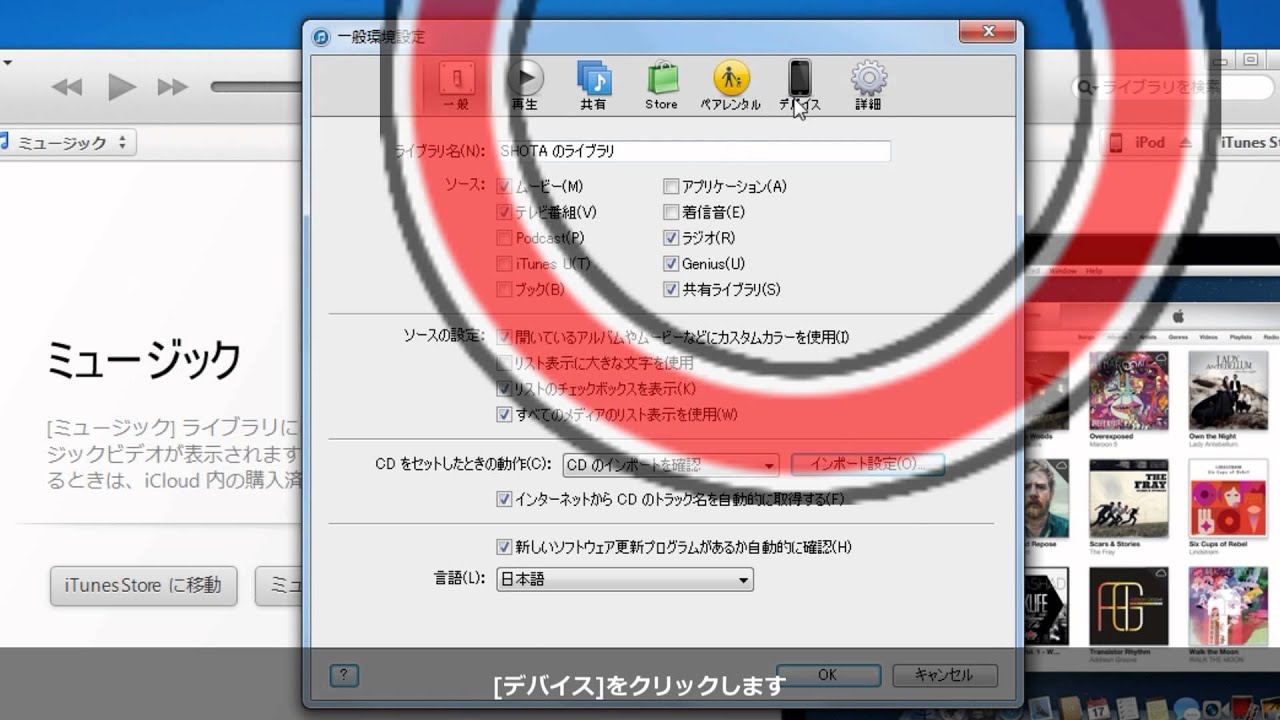1280x720 pixels.
Task: Toggle the custom color for open albums checkbox
Action: [504, 337]
